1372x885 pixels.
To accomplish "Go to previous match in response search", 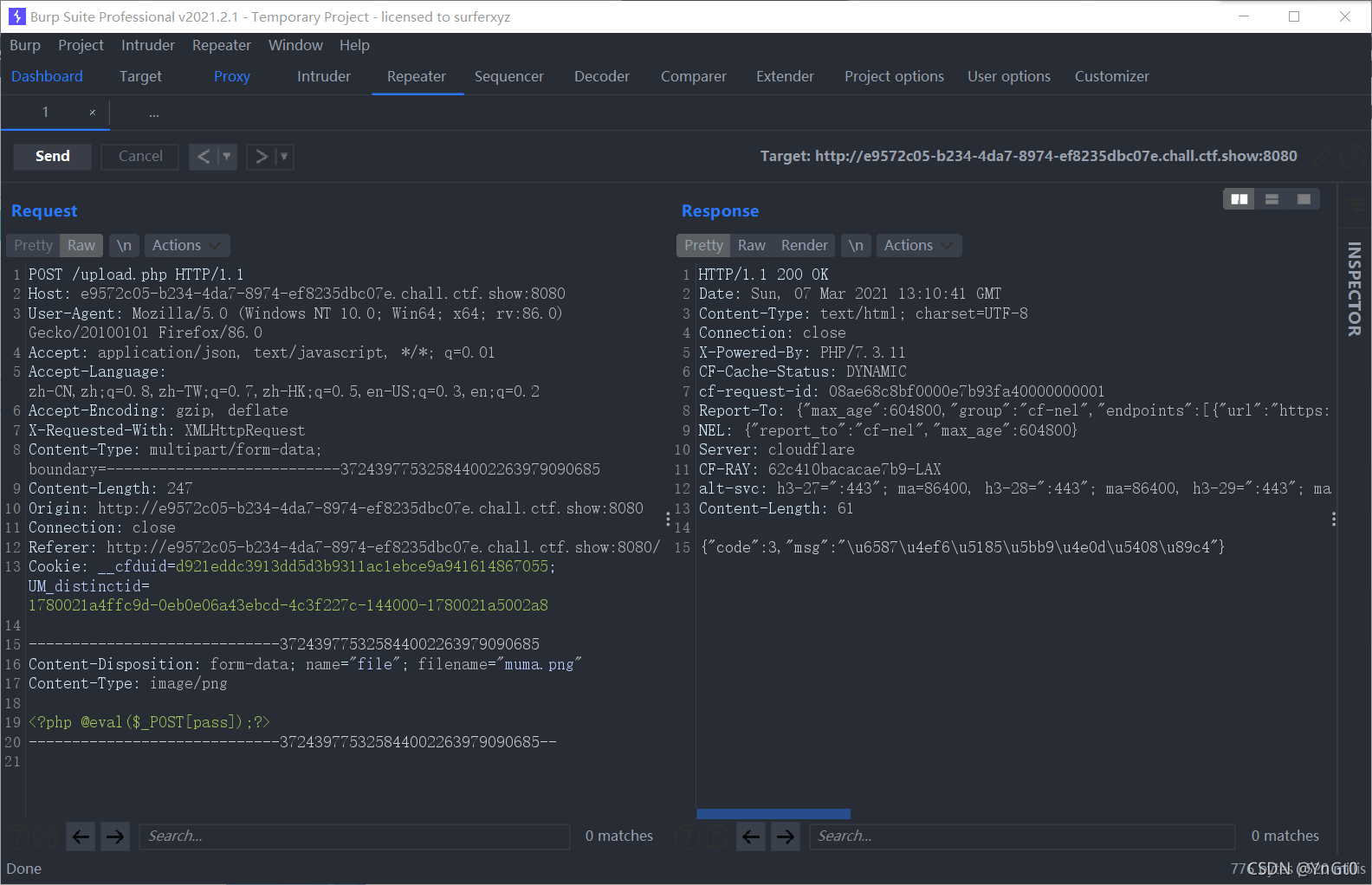I will 751,837.
